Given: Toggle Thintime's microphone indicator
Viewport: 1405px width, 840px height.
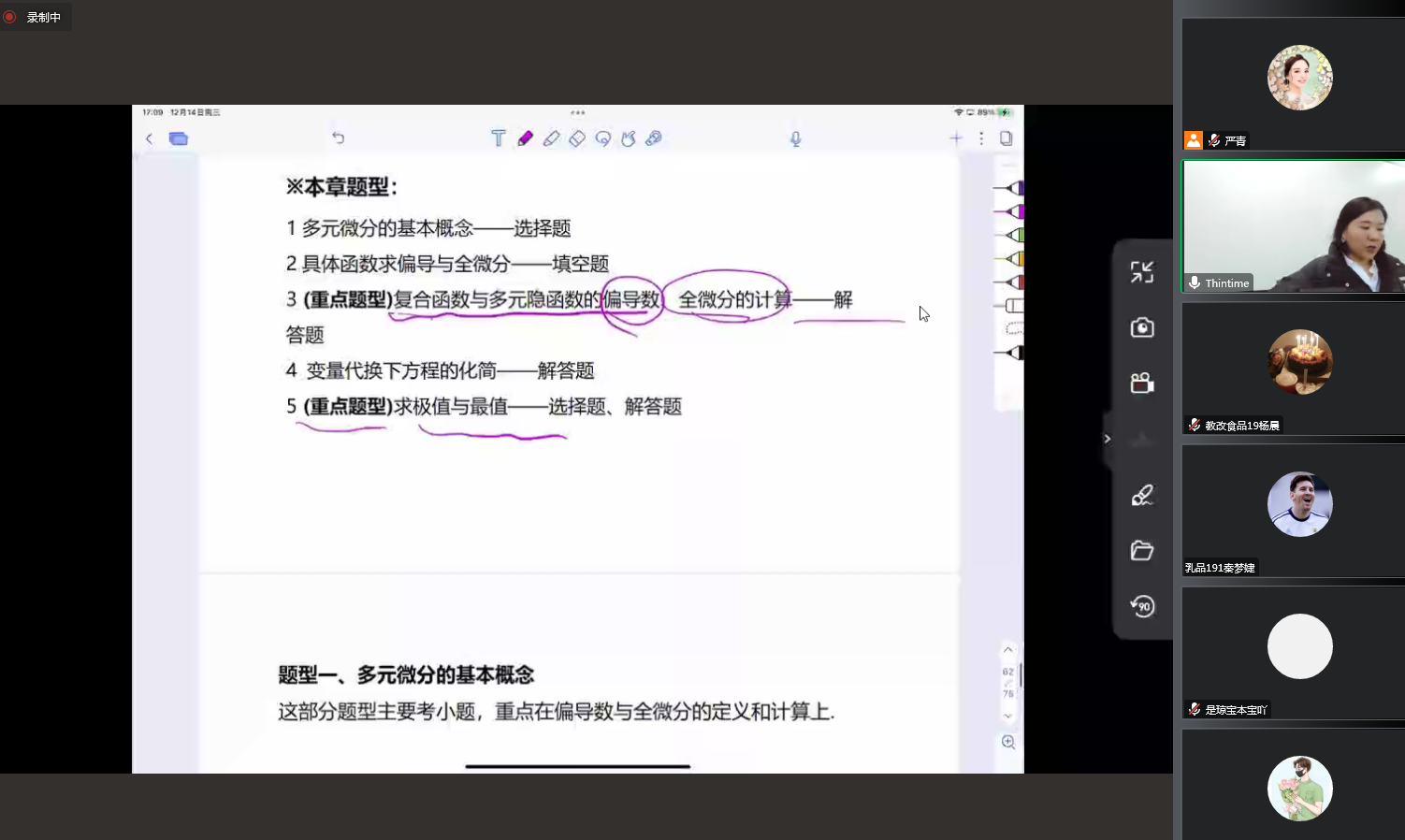Looking at the screenshot, I should 1195,282.
